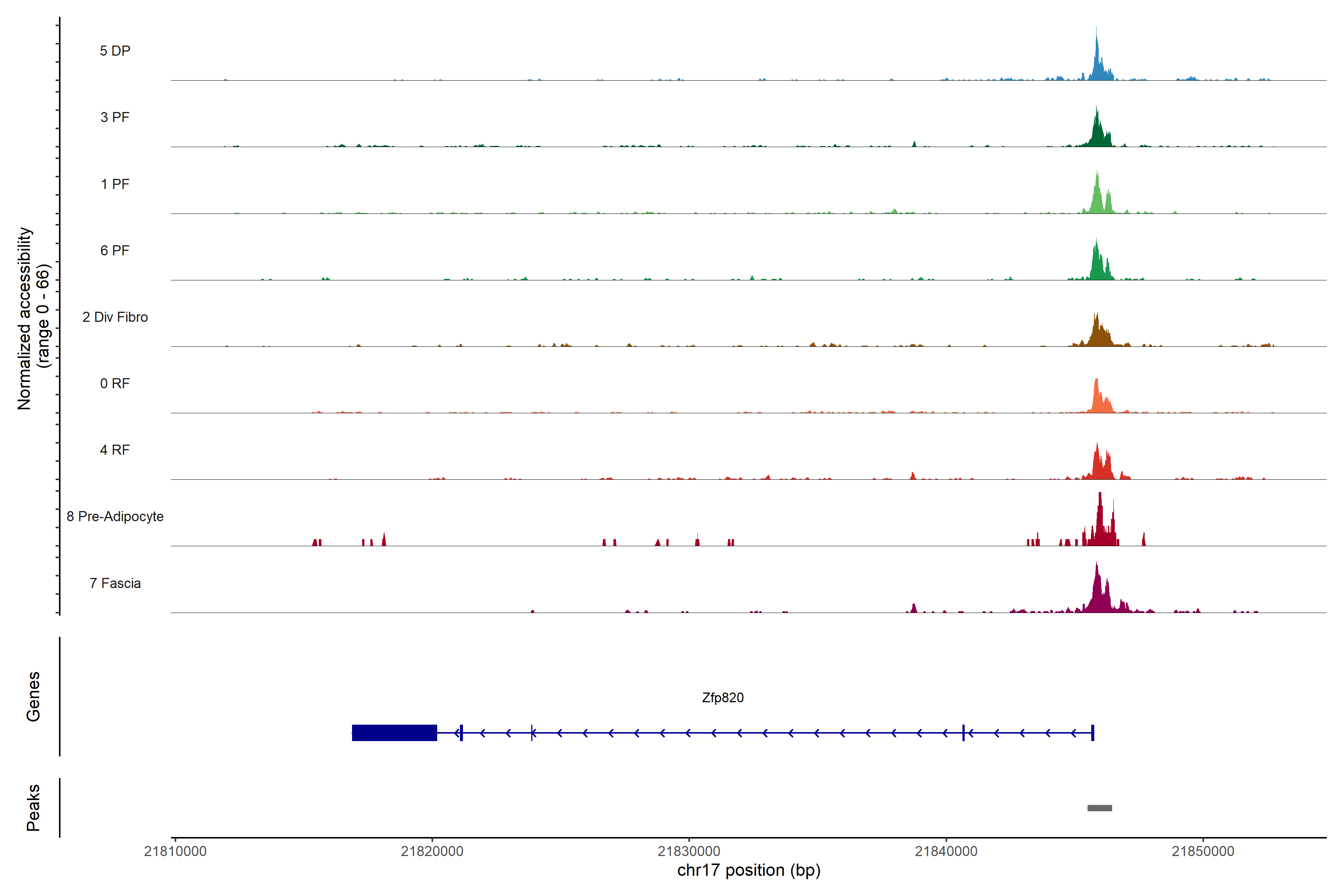
Task: Click the Genes panel label
Action: (x=33, y=697)
